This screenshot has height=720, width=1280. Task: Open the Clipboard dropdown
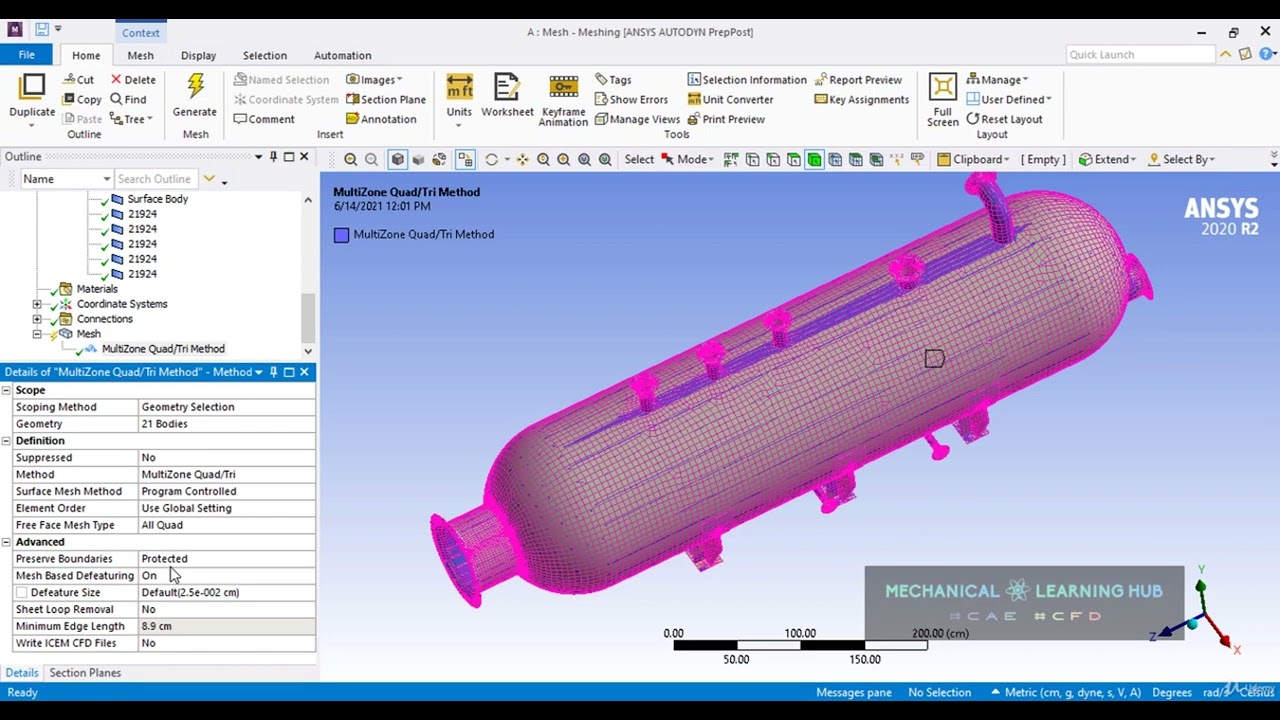[973, 159]
